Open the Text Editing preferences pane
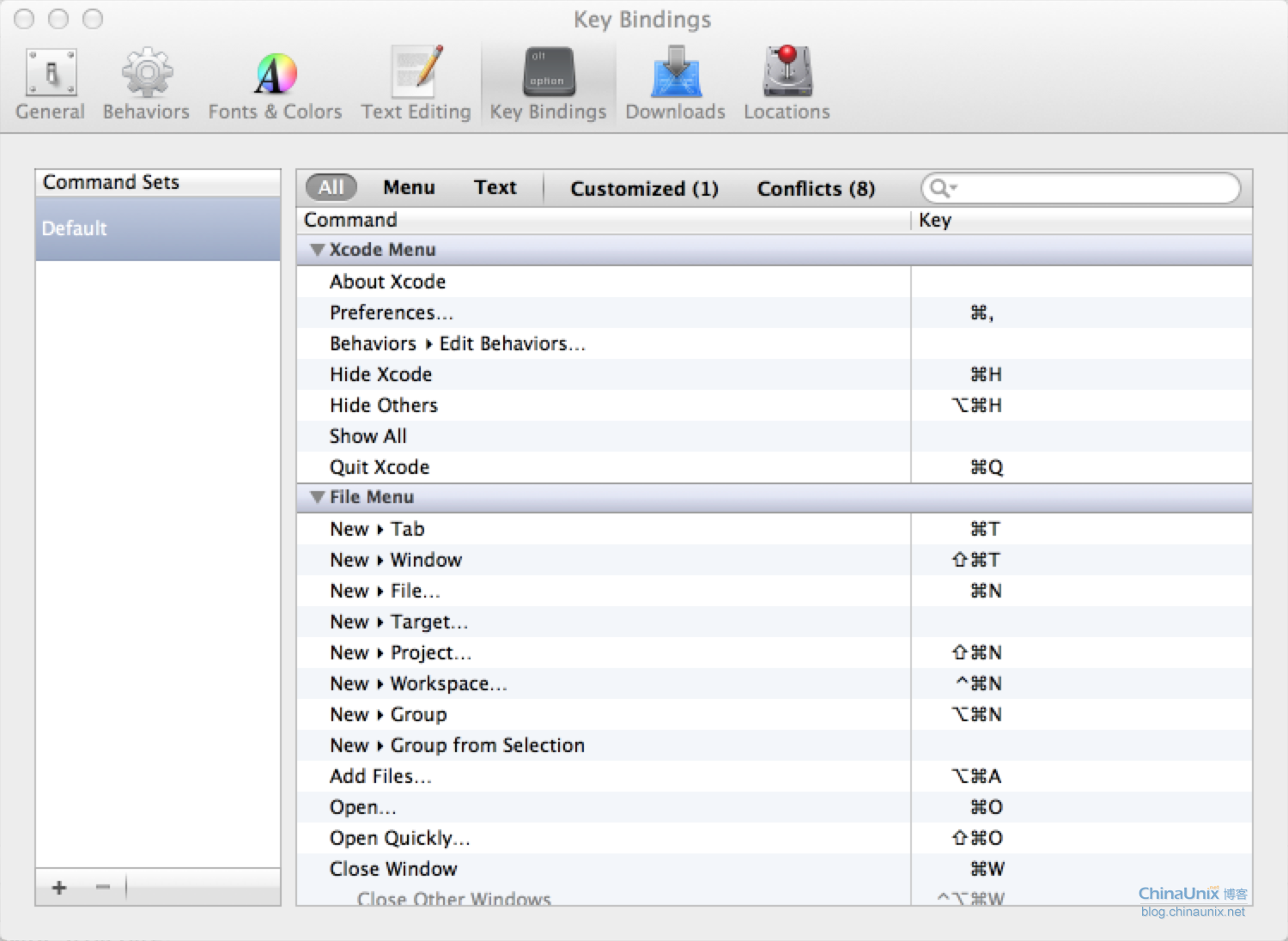 [x=416, y=83]
